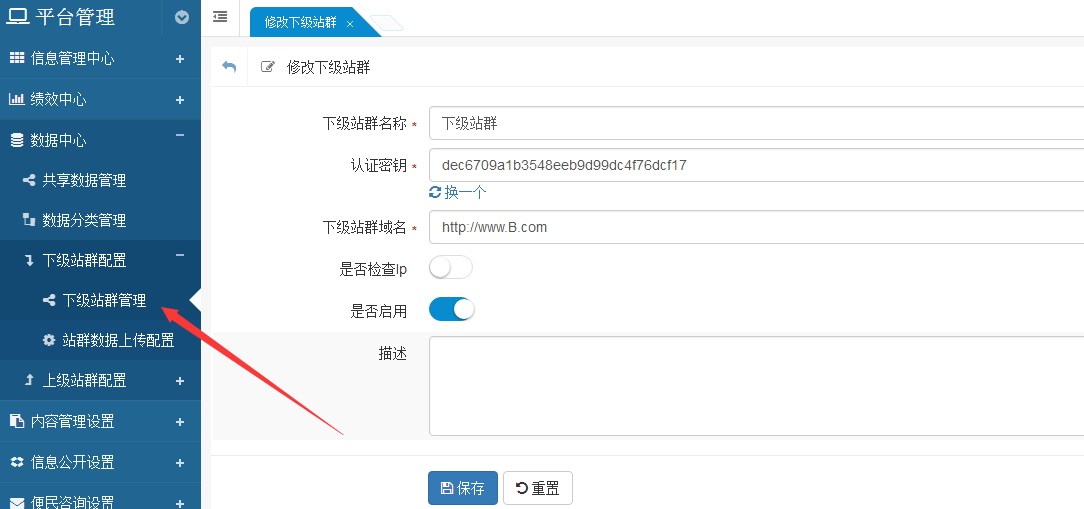Image resolution: width=1084 pixels, height=509 pixels.
Task: Open the 平台管理 dropdown arrow
Action: [x=181, y=17]
